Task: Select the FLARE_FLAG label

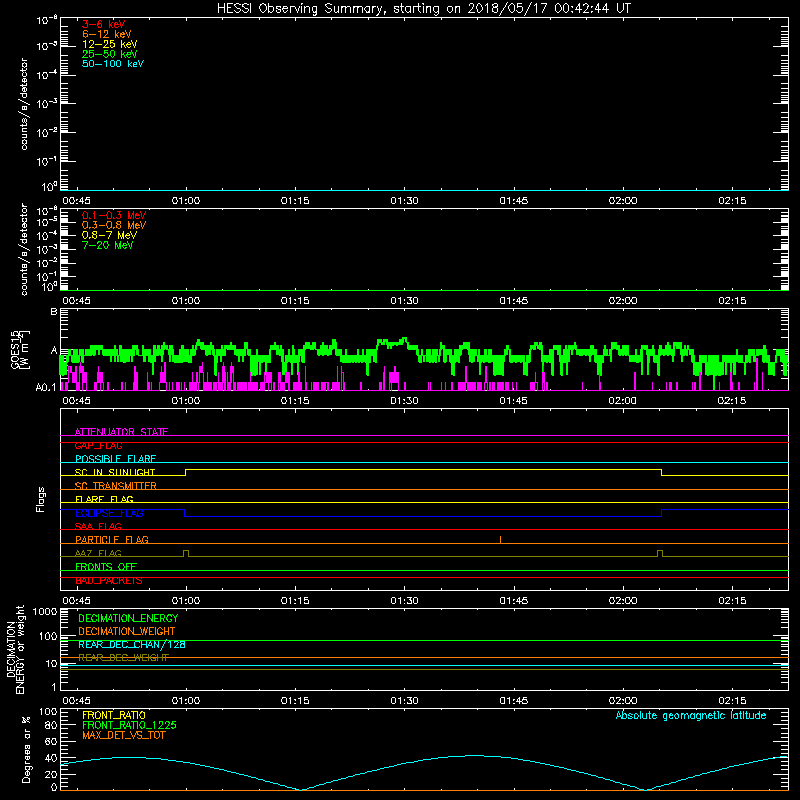Action: (x=104, y=499)
